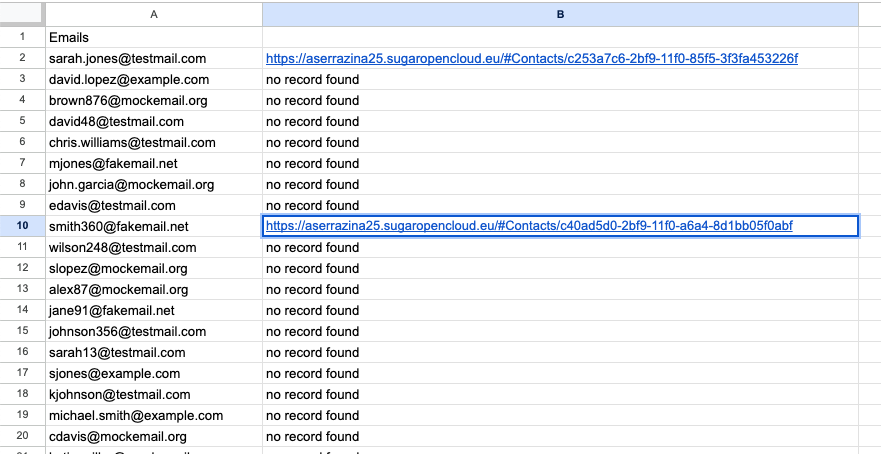
Task: Open the Contacts link in row 10
Action: [528, 227]
